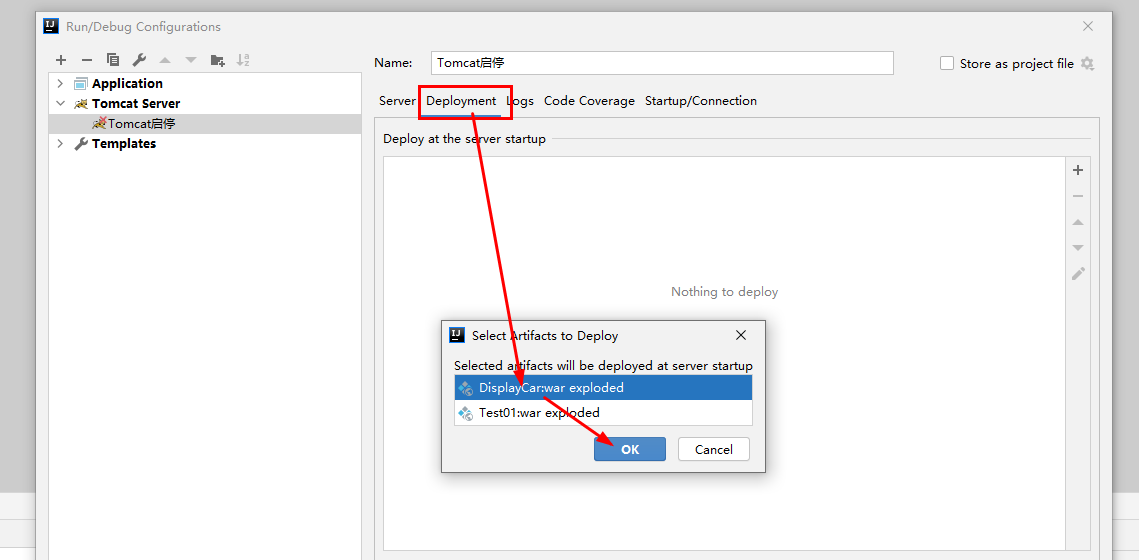Expand the Templates tree node

pyautogui.click(x=60, y=144)
